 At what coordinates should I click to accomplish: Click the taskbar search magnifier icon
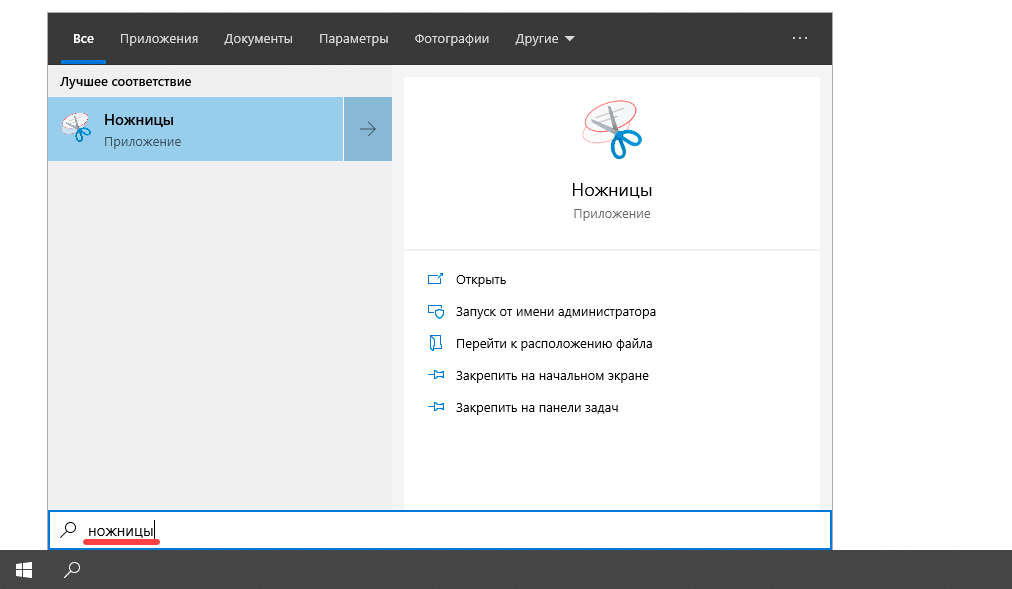72,570
